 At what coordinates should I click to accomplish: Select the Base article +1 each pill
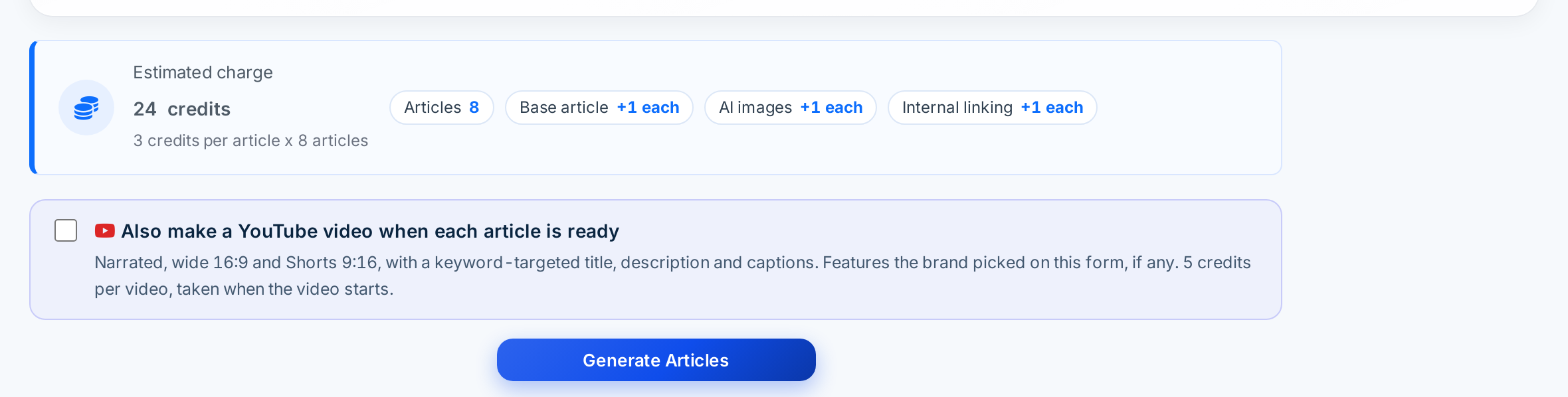[x=599, y=108]
